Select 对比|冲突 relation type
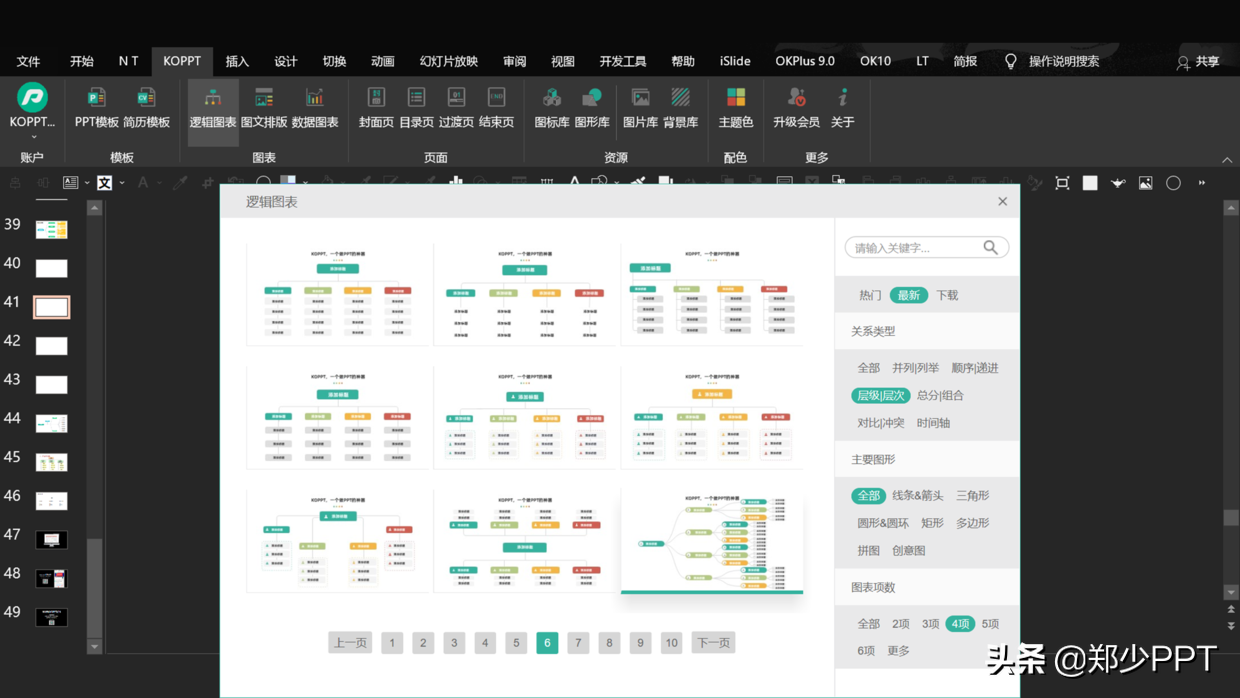This screenshot has width=1240, height=698. click(880, 423)
